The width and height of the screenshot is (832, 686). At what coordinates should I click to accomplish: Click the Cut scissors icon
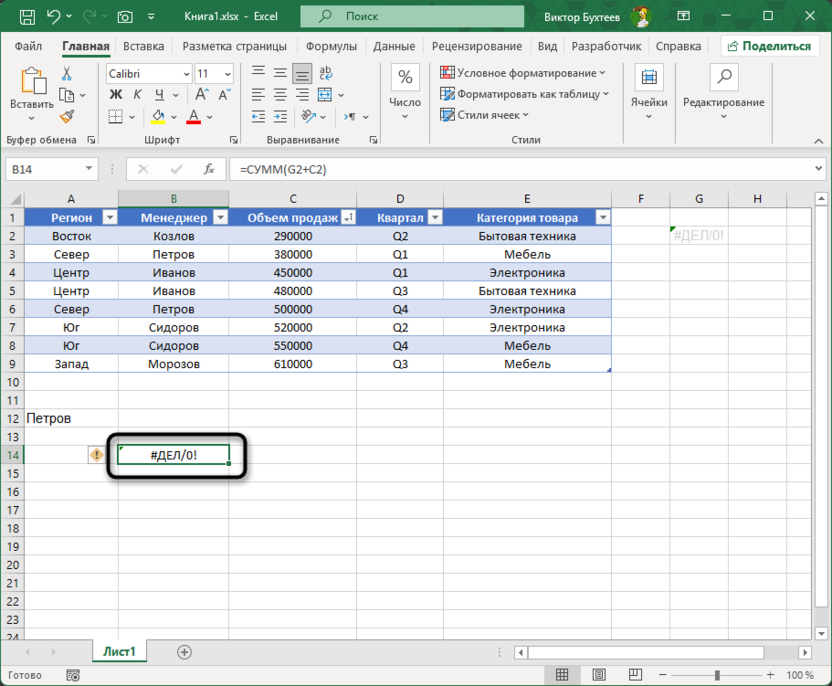67,74
